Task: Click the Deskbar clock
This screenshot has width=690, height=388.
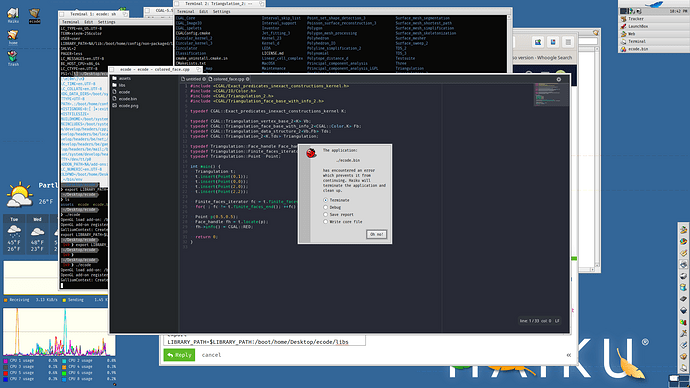Action: (x=678, y=11)
